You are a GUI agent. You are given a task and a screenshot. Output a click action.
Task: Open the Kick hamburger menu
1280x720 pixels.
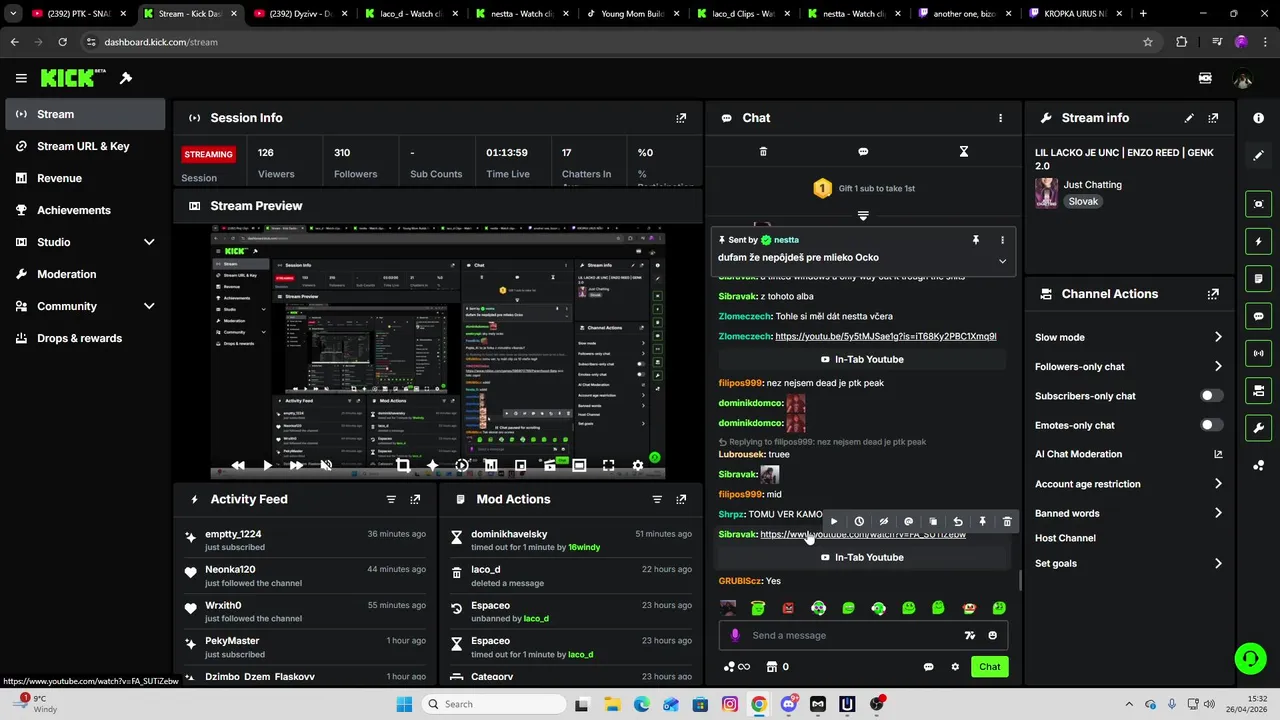point(21,78)
